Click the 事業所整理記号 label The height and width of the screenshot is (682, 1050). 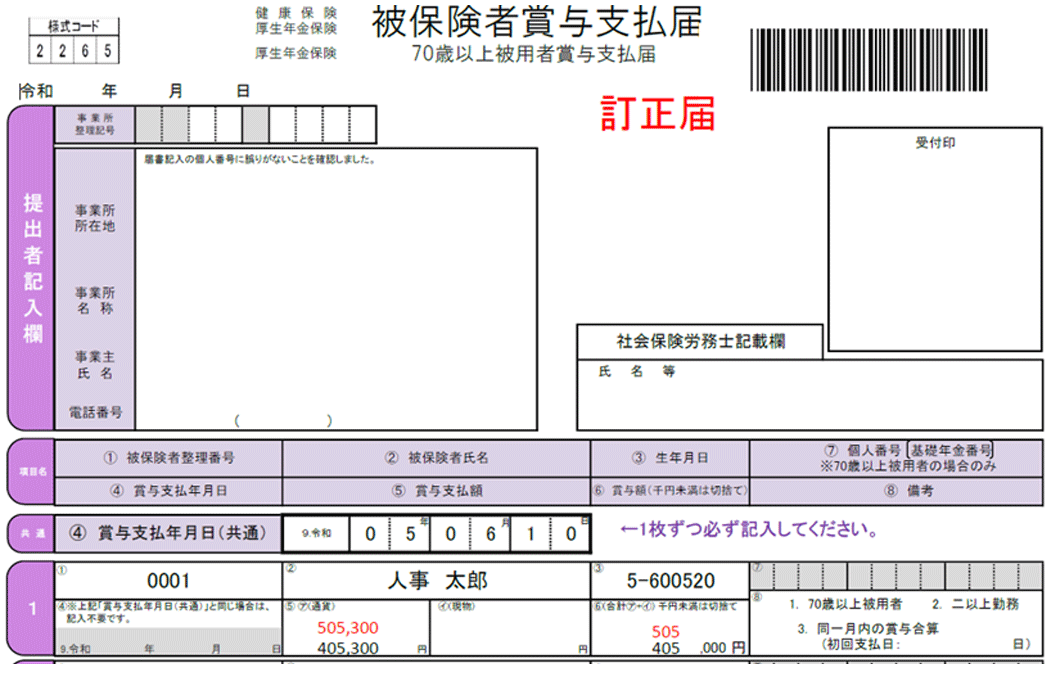tap(95, 124)
